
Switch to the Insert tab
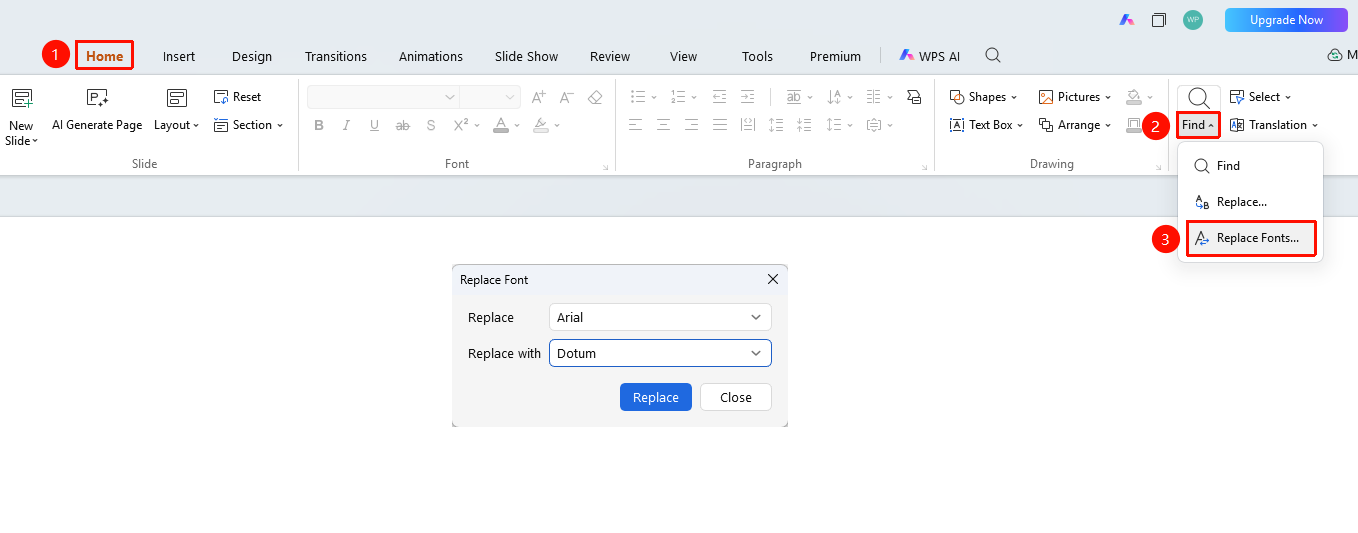click(179, 56)
